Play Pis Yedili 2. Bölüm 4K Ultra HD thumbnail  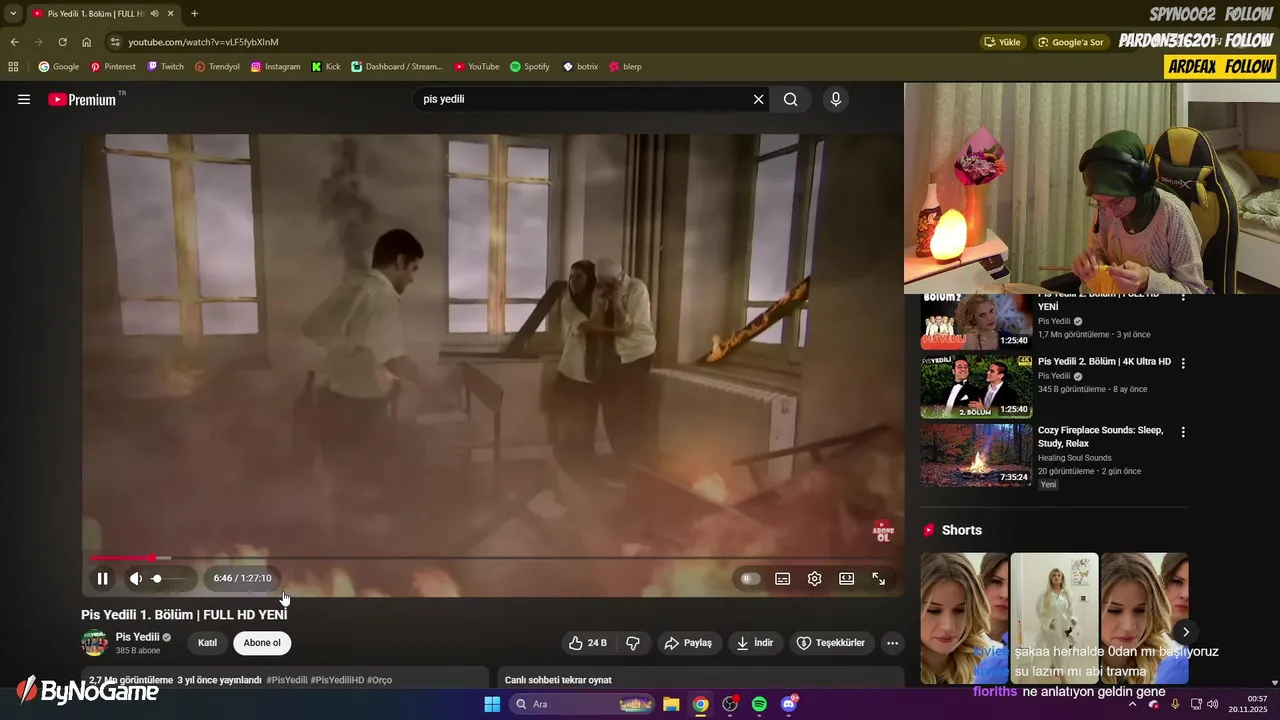tap(976, 386)
